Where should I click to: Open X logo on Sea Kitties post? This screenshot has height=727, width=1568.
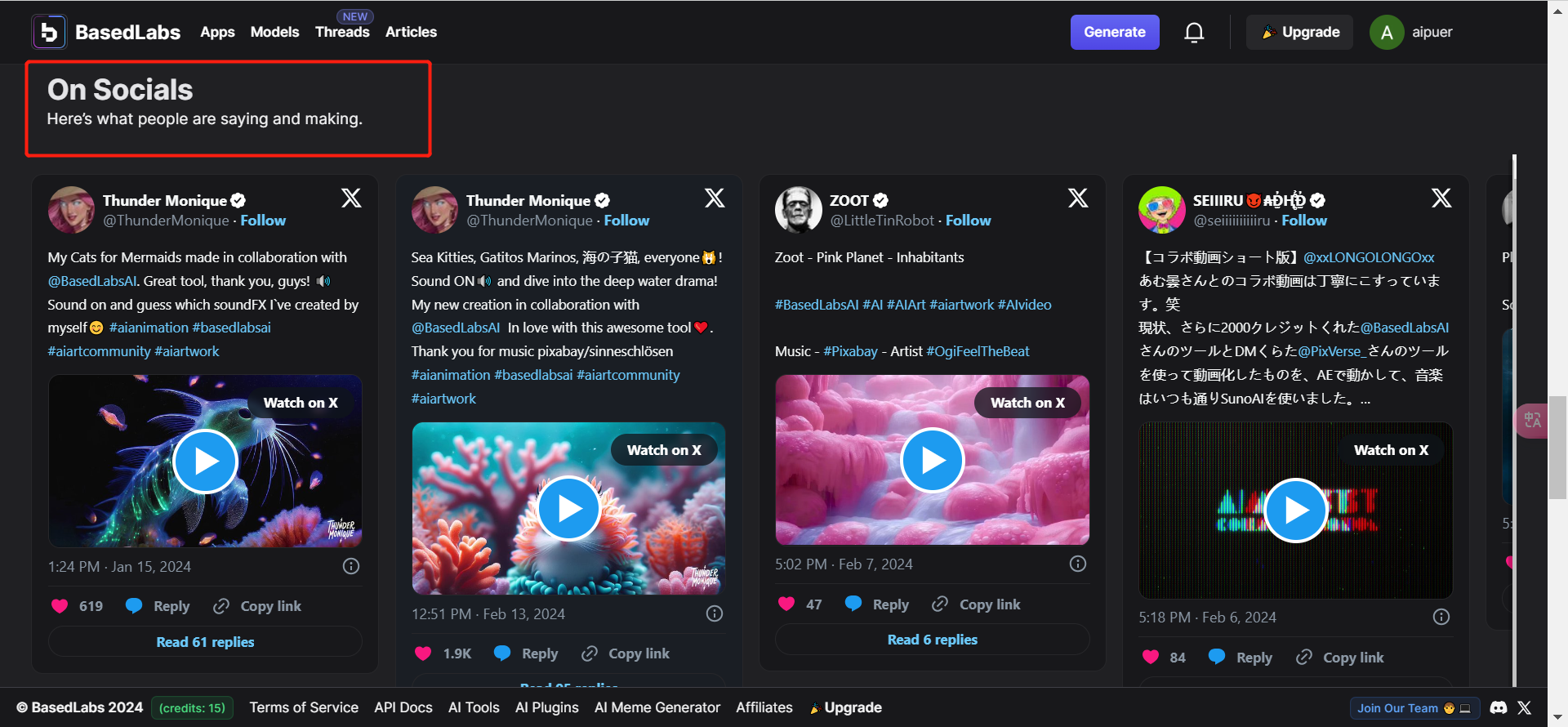(x=715, y=198)
